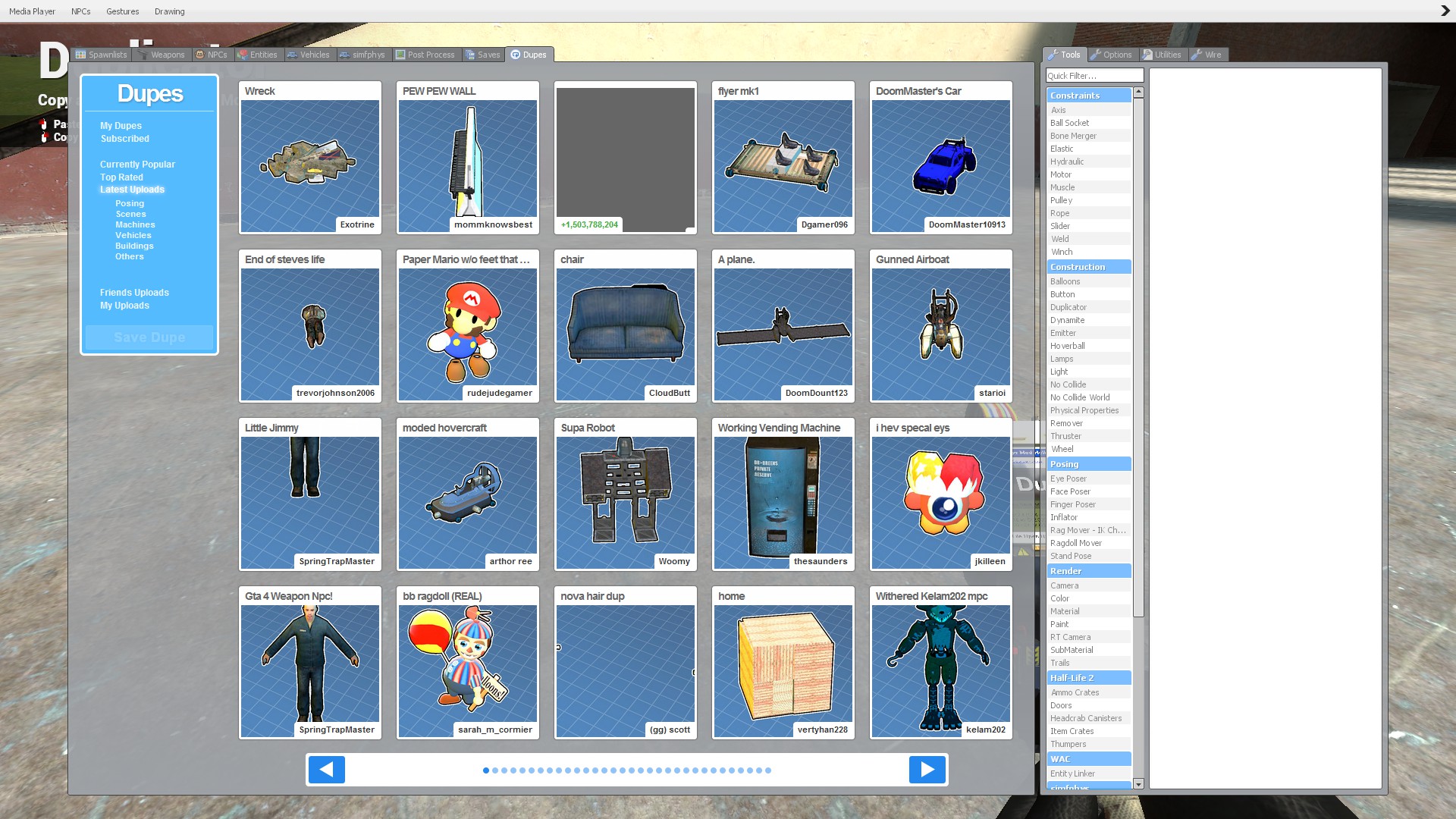Open the Gestures menu
This screenshot has height=819, width=1456.
coord(122,11)
